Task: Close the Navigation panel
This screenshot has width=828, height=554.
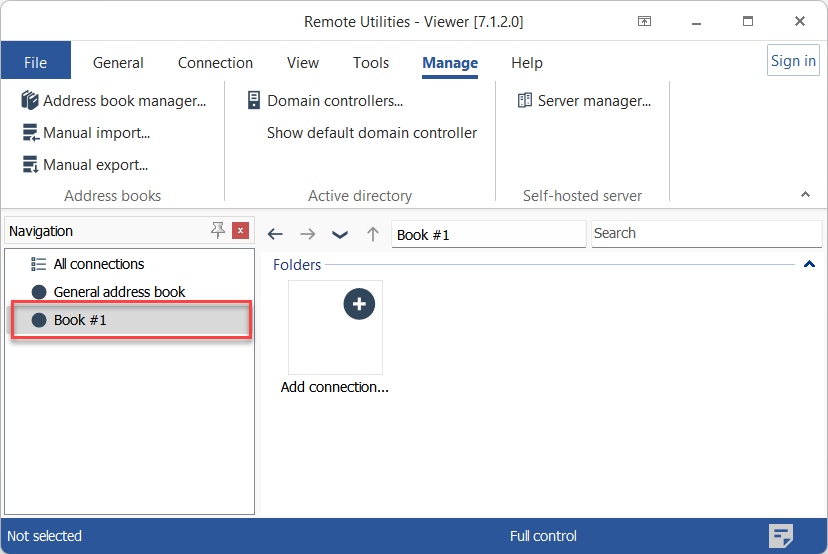Action: coord(240,231)
